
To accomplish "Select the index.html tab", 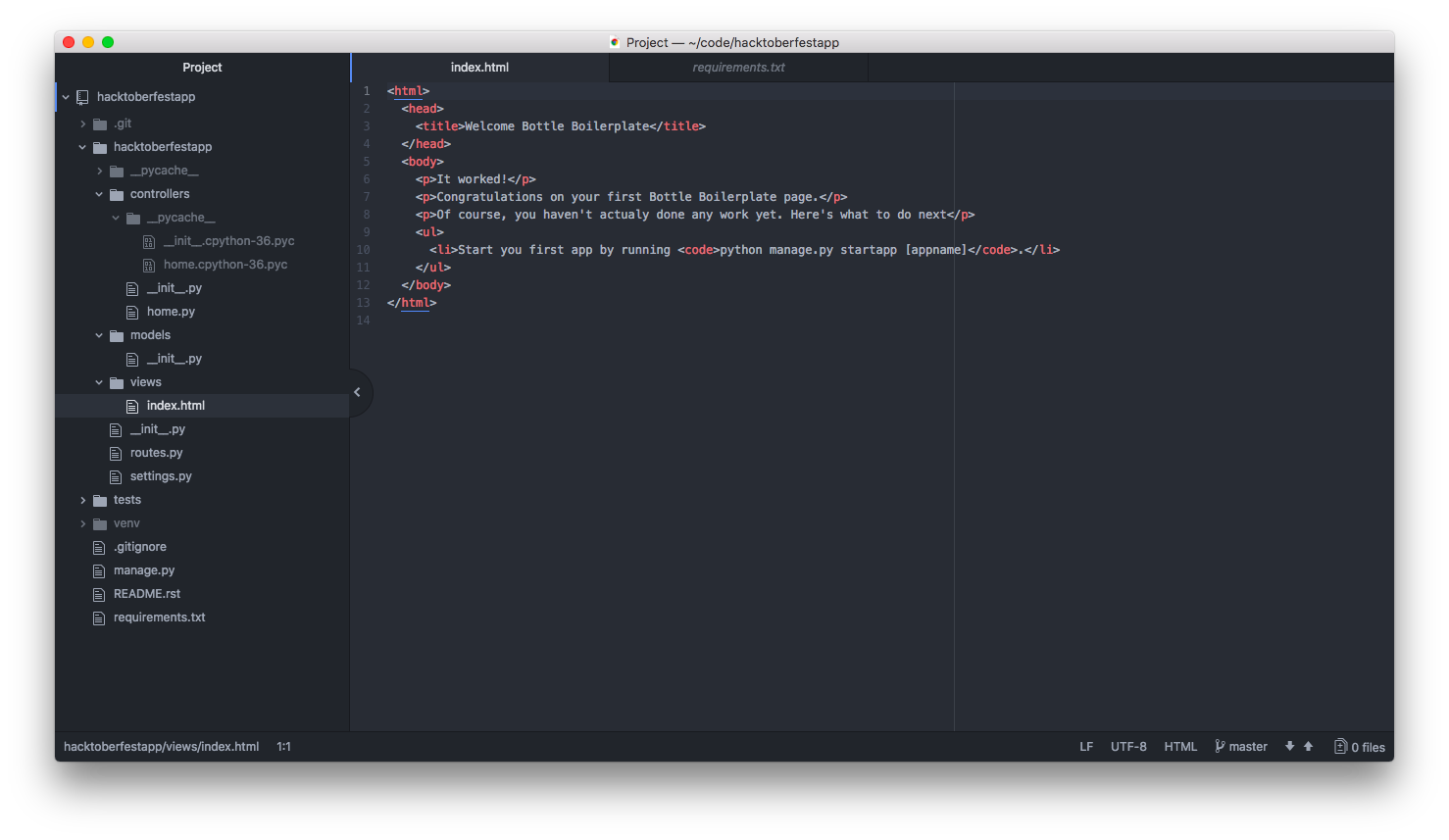I will coord(479,67).
